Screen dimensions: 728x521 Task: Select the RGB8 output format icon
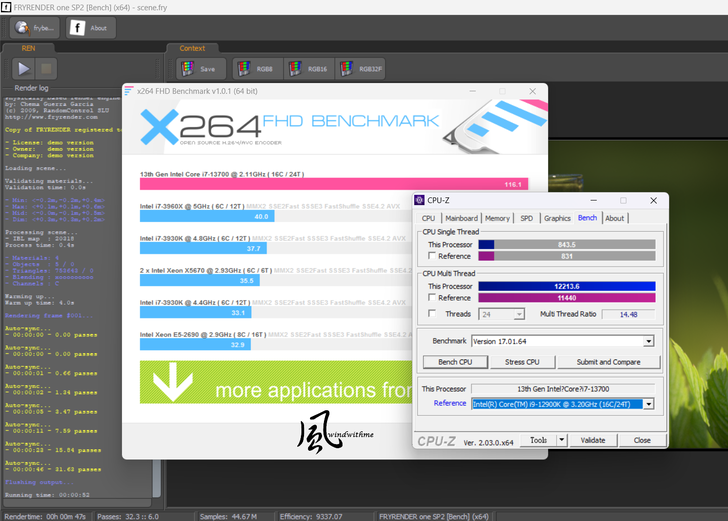coord(256,69)
